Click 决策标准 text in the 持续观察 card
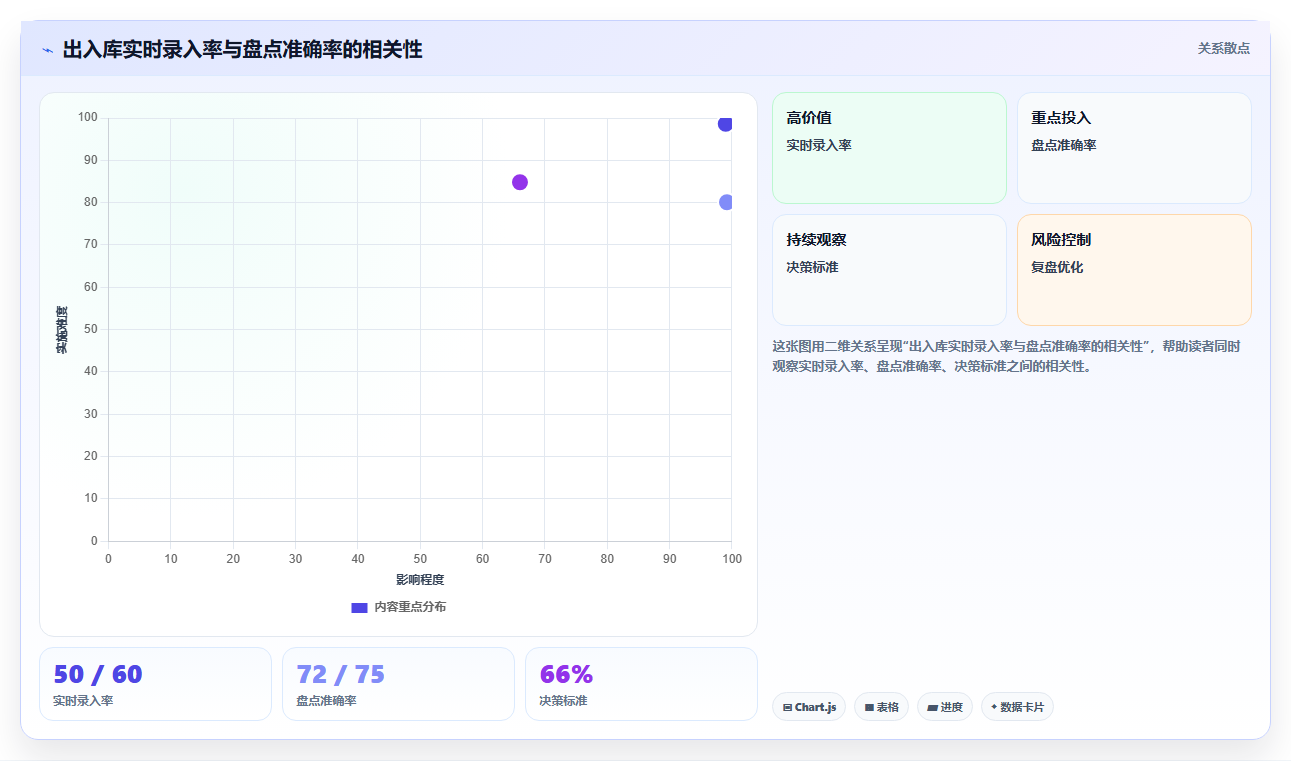Viewport: 1291px width, 761px height. coord(812,267)
